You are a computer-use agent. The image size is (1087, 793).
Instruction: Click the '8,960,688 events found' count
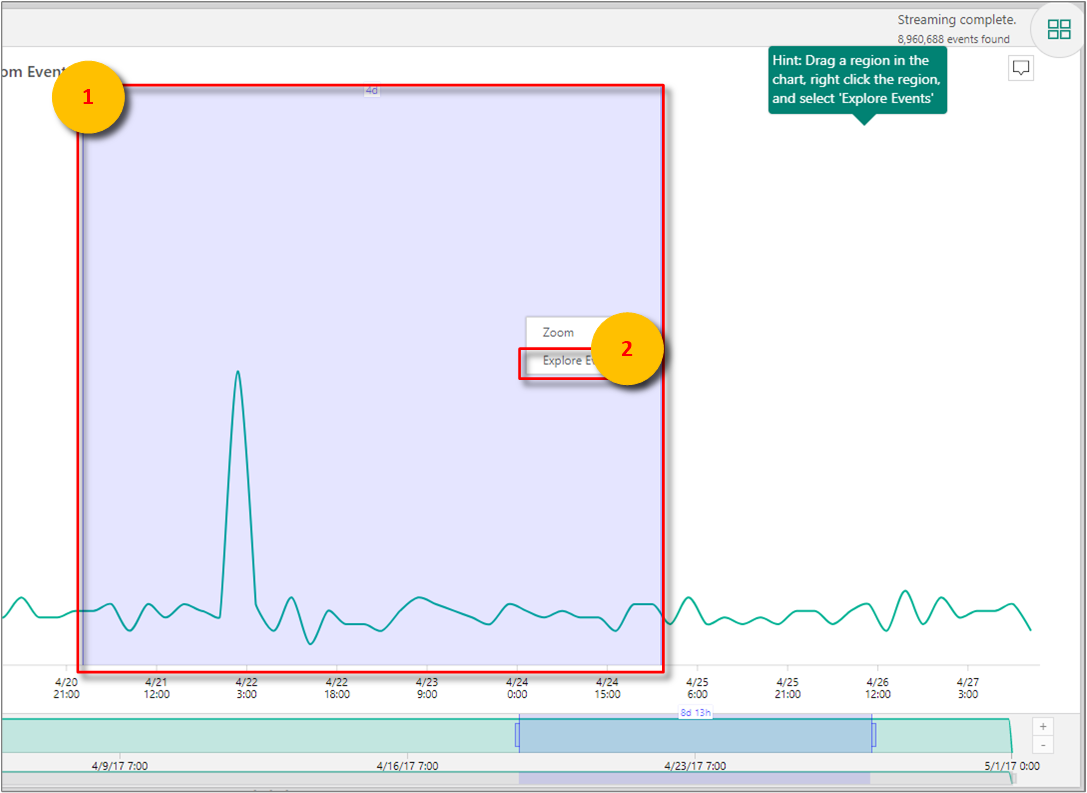(953, 39)
